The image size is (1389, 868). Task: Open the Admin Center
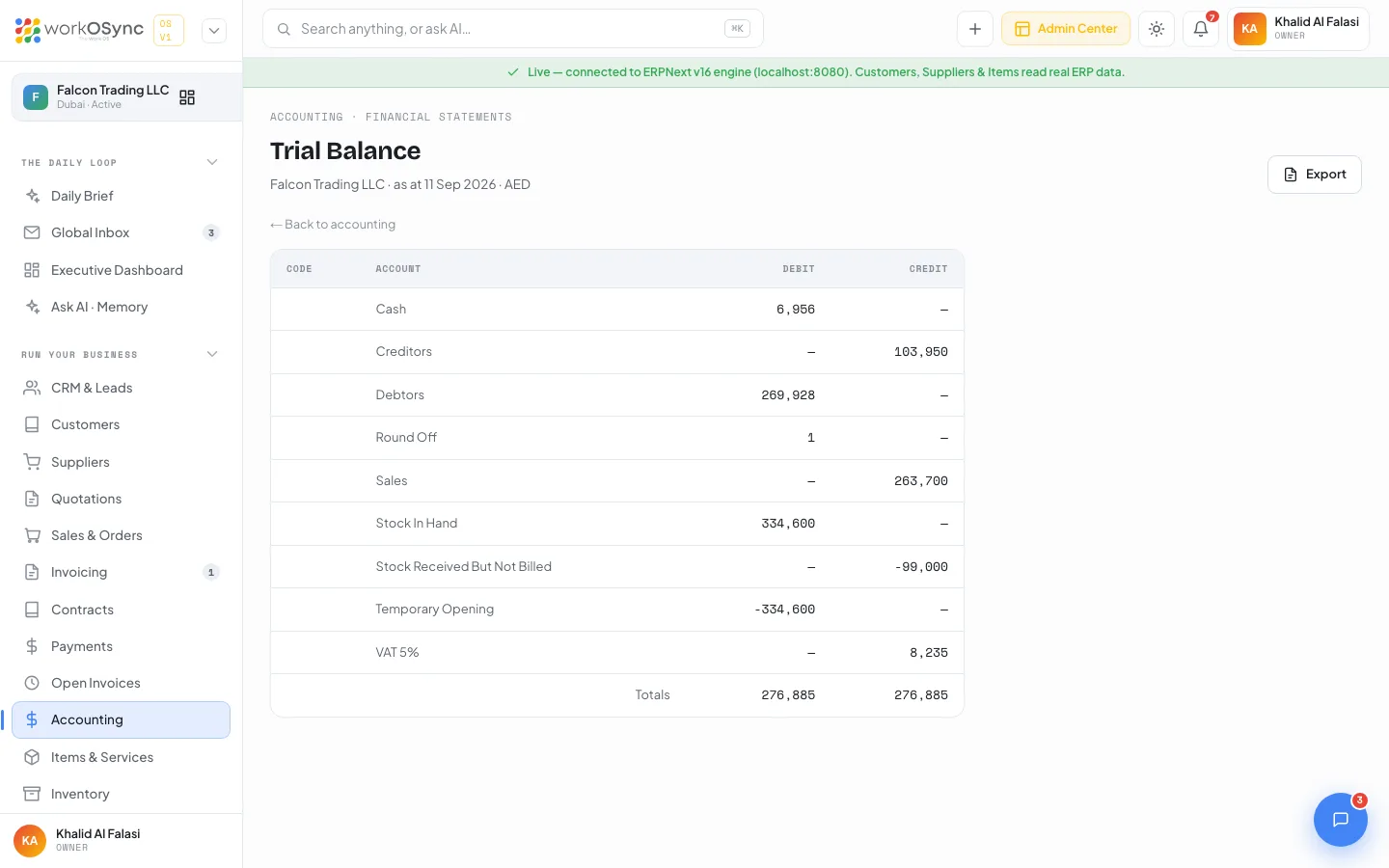1066,29
